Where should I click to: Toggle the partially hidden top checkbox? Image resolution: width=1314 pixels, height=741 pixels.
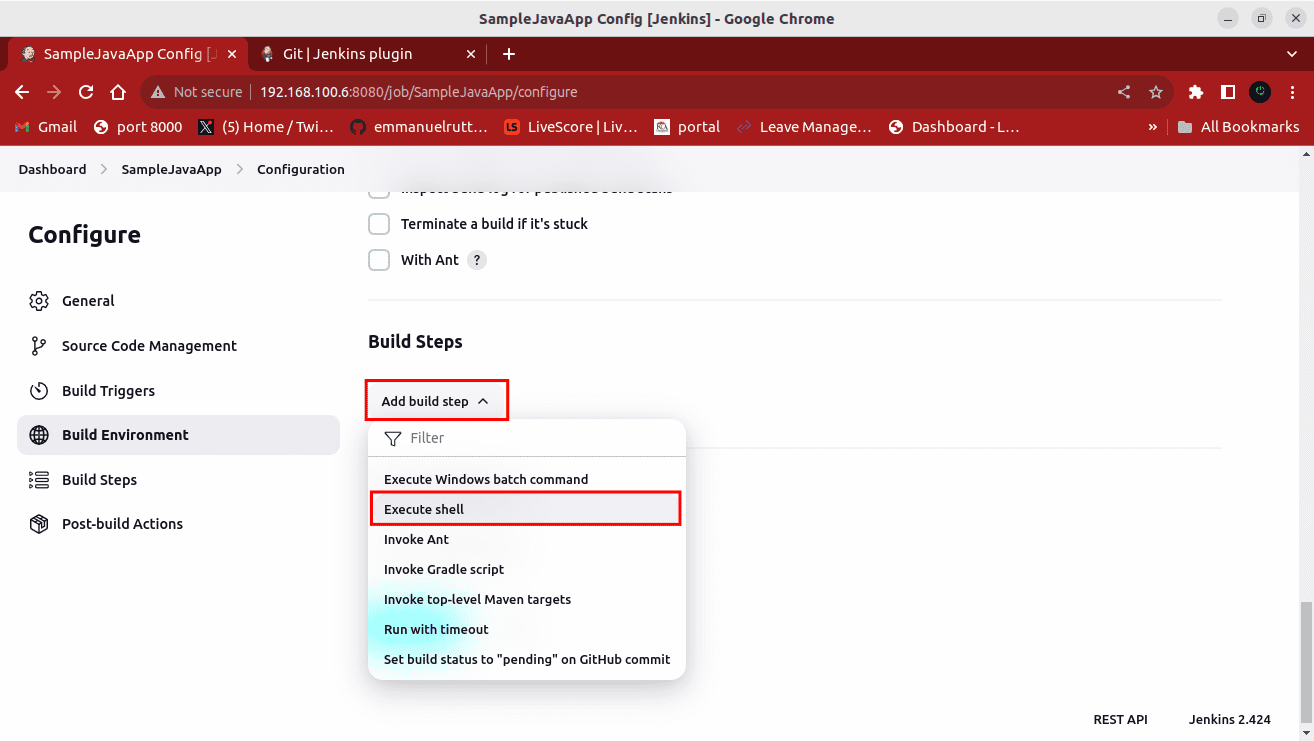tap(379, 190)
